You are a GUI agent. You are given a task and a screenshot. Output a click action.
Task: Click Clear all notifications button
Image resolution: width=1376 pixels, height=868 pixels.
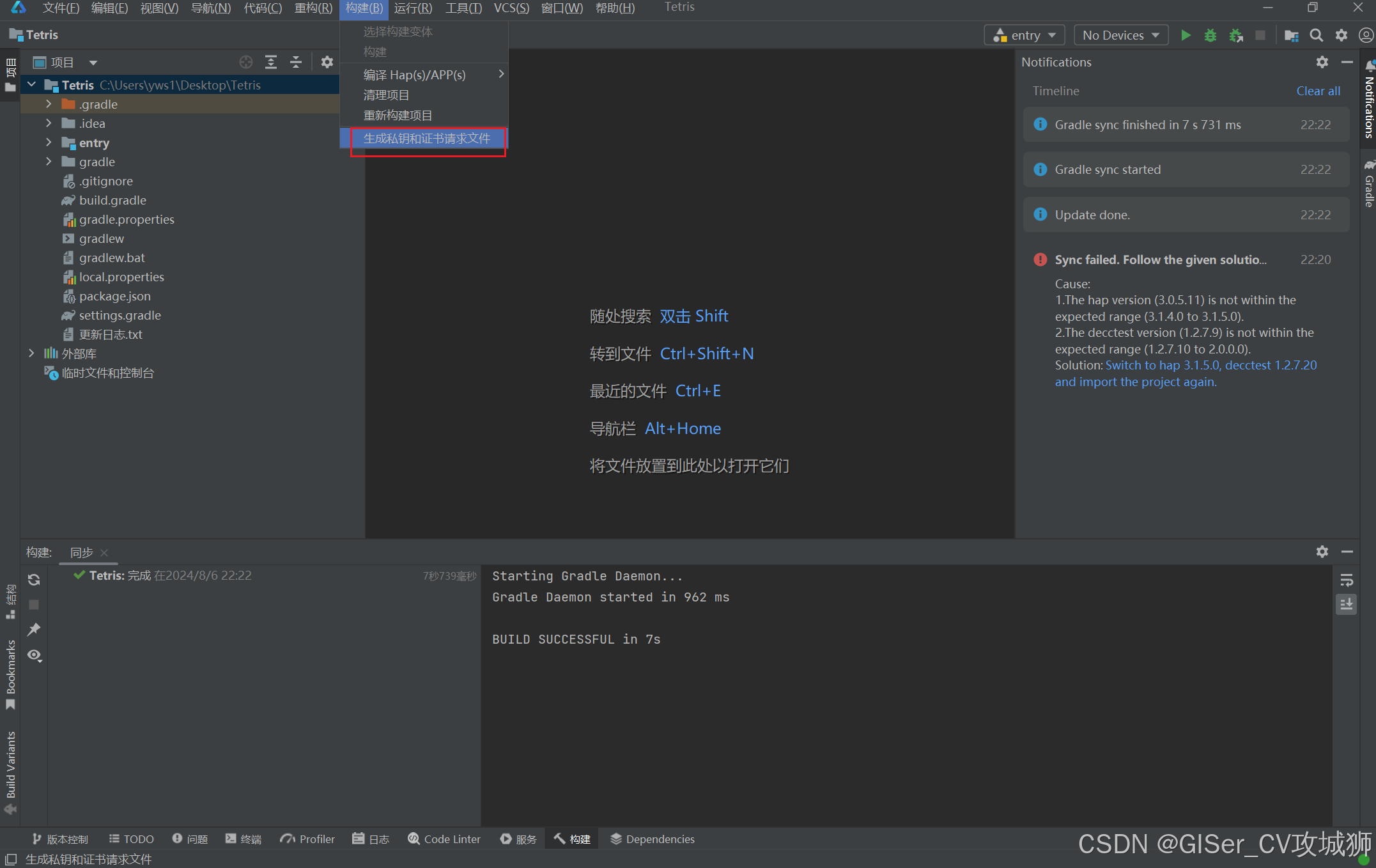1318,90
